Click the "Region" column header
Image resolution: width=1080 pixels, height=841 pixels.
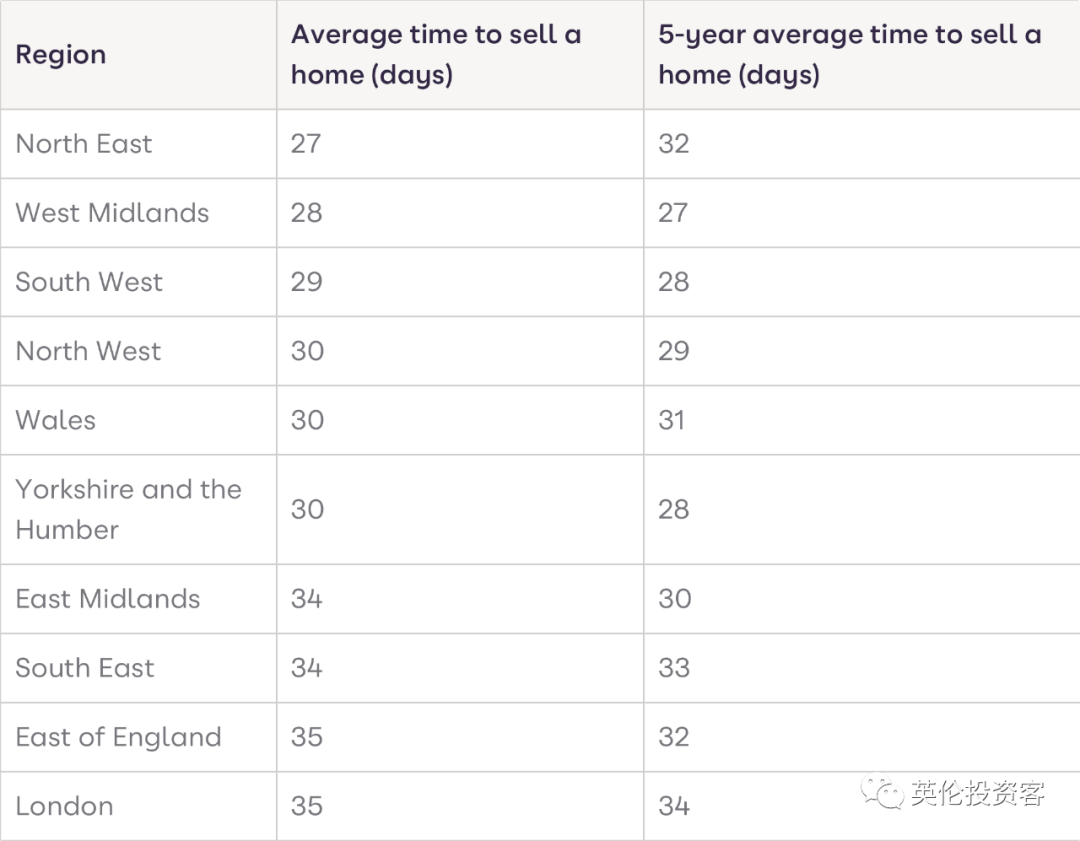coord(61,54)
